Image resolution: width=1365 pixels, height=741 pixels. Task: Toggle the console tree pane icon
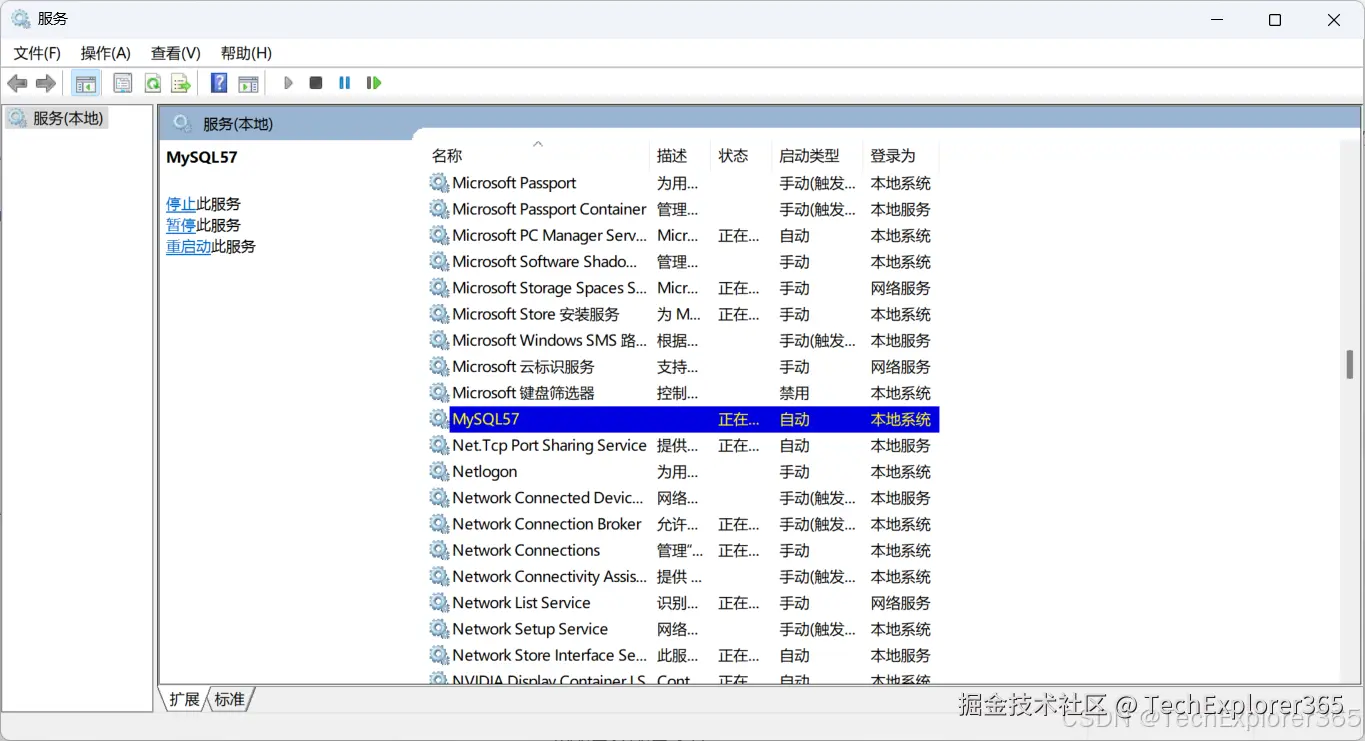pyautogui.click(x=86, y=83)
